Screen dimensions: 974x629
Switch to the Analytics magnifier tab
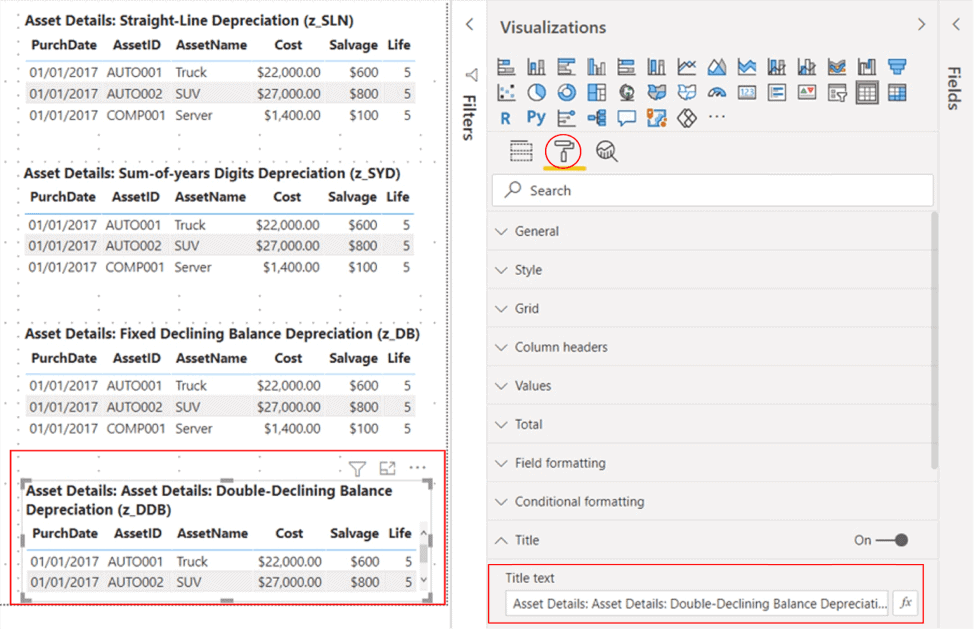pyautogui.click(x=606, y=151)
